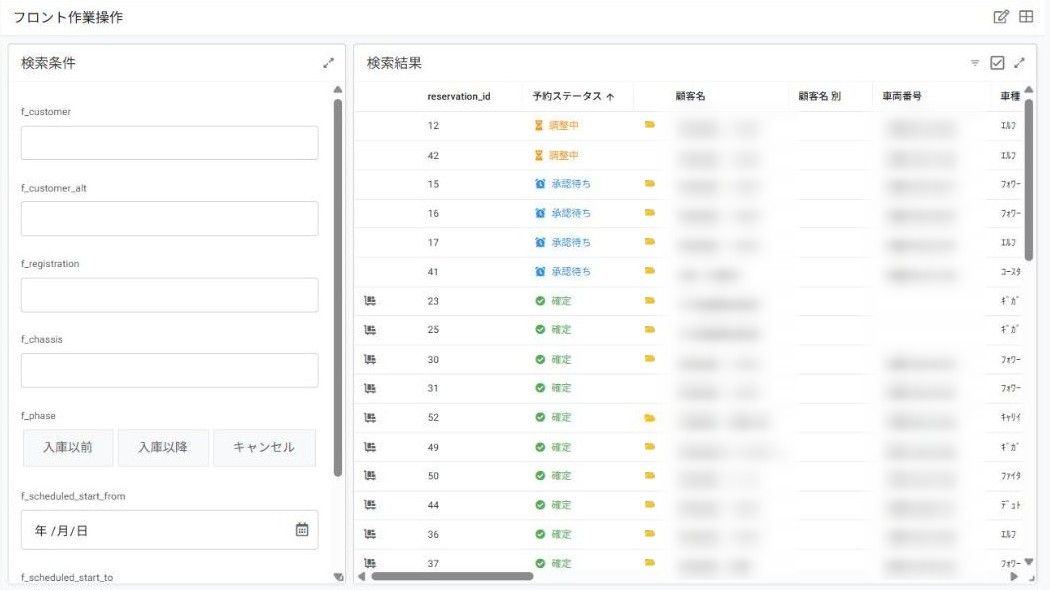Click the reservation_id column header
The height and width of the screenshot is (590, 1050).
(459, 96)
